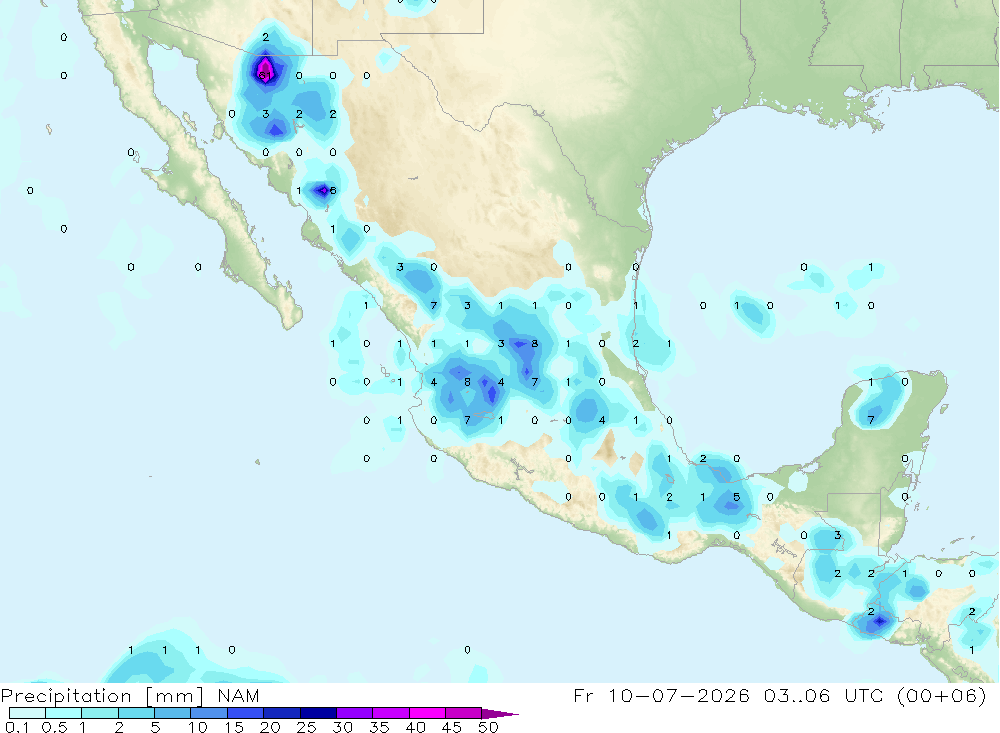Click the '(00+06)' forecast offset text
The width and height of the screenshot is (1000, 733).
[941, 695]
